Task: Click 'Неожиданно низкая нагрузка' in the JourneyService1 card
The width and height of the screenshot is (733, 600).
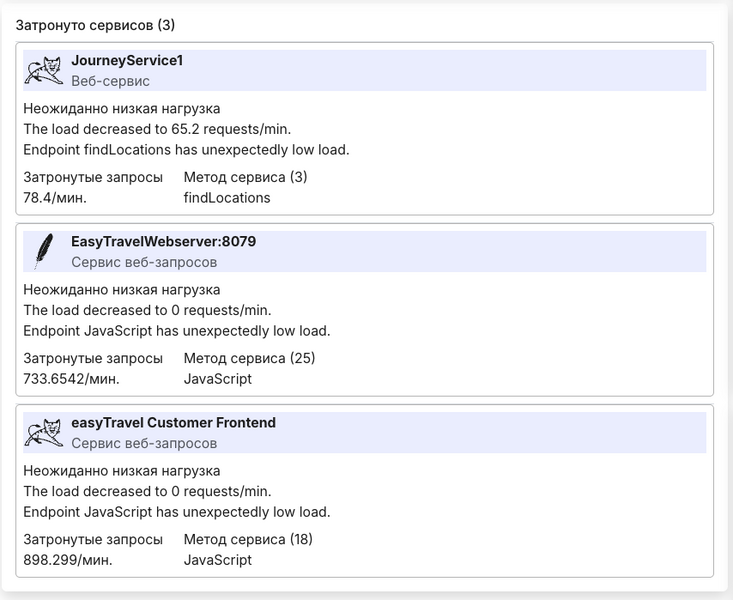Action: 122,108
